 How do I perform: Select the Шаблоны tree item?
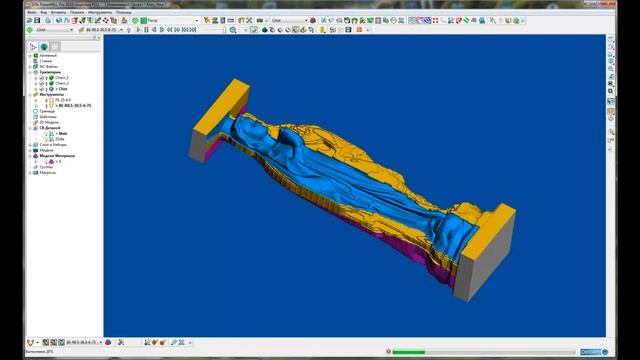point(48,117)
